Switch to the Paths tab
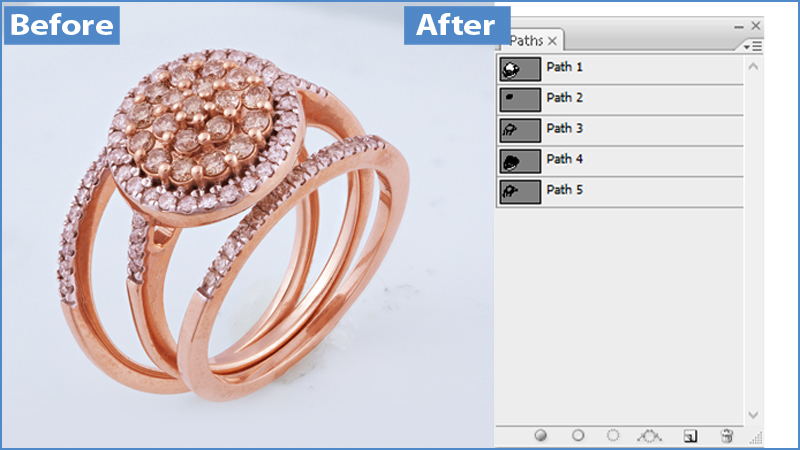The height and width of the screenshot is (450, 800). 526,40
